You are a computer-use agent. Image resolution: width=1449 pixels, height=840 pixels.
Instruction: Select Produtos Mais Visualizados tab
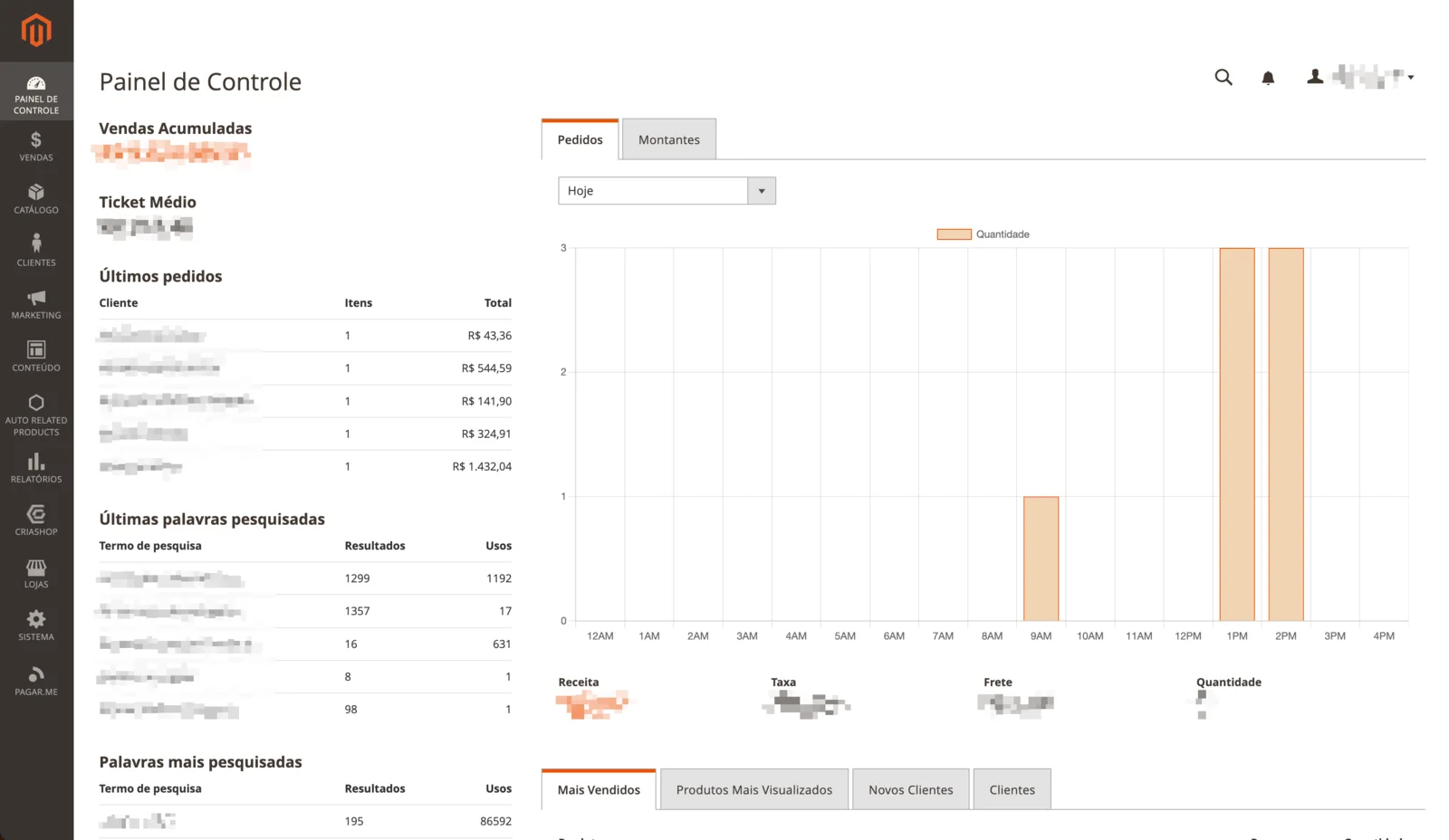(753, 789)
